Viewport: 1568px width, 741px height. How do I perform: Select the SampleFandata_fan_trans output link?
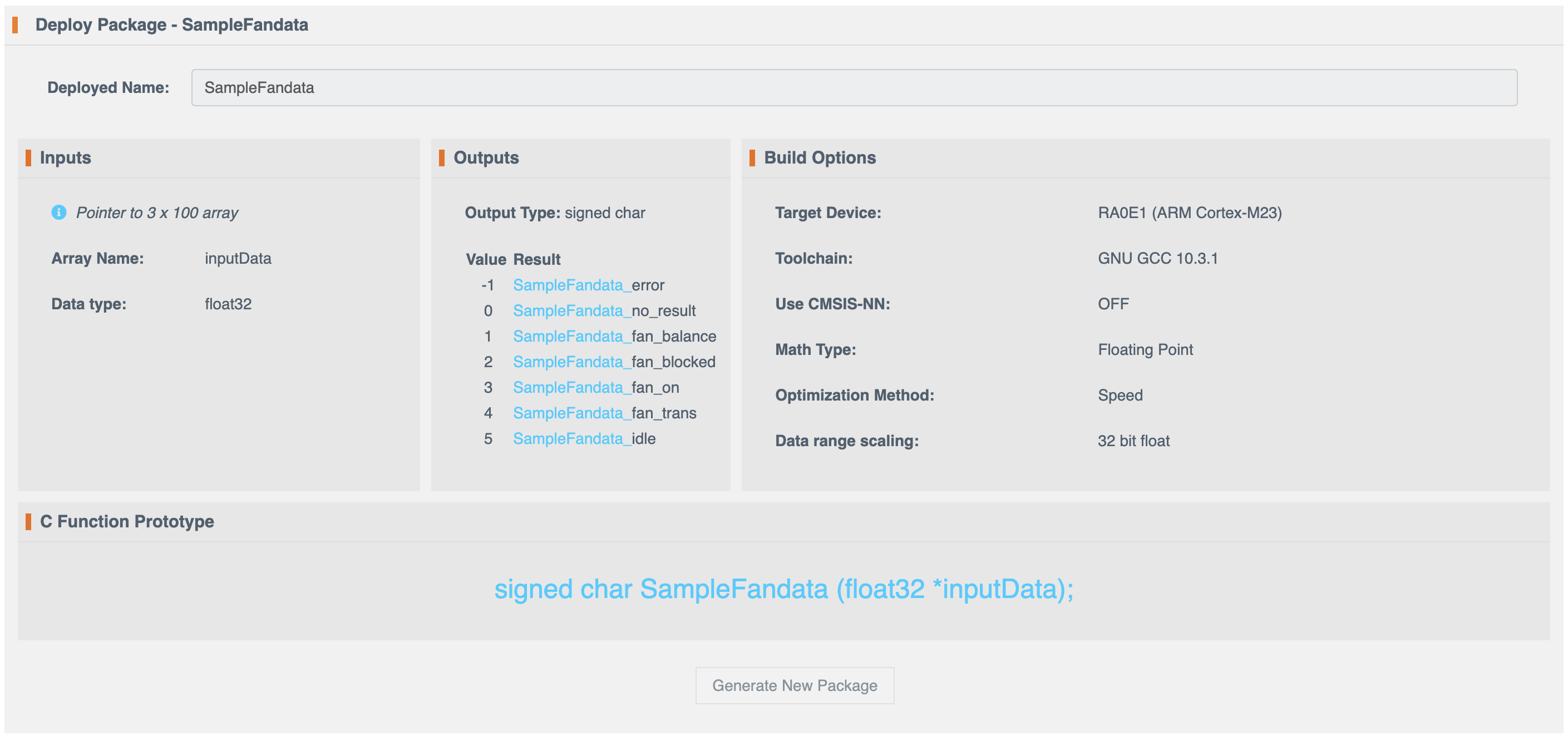[x=605, y=412]
